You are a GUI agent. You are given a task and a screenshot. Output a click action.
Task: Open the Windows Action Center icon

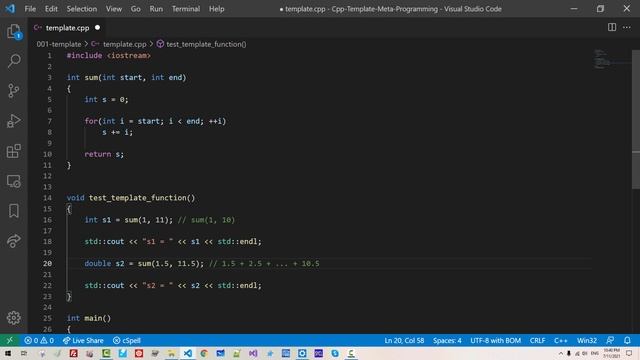point(629,353)
